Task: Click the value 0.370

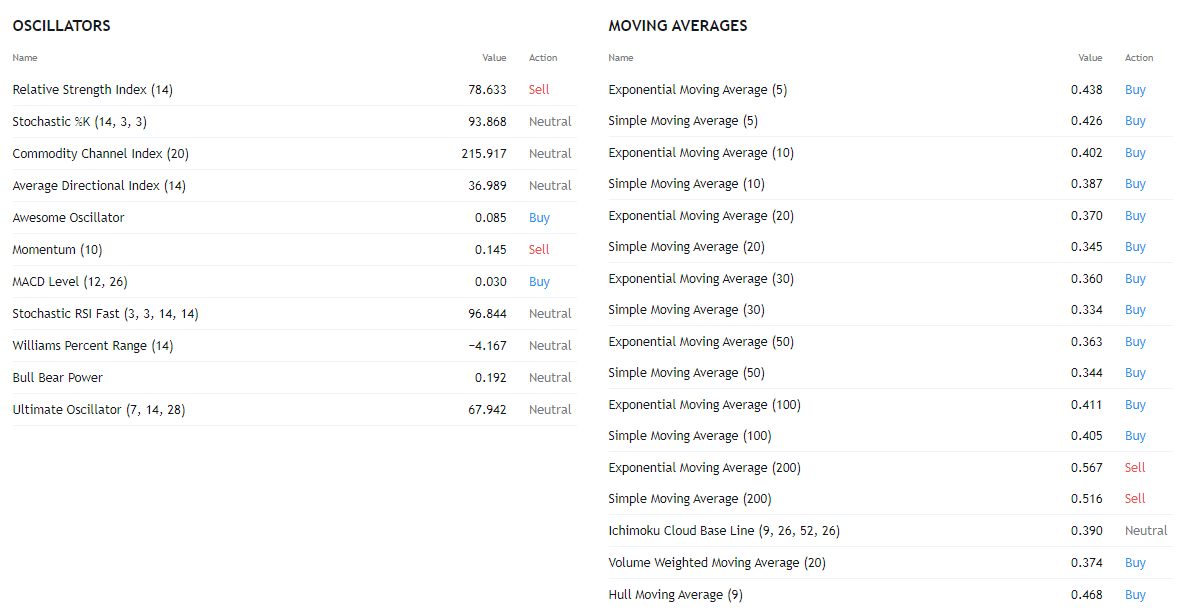Action: pyautogui.click(x=1087, y=215)
